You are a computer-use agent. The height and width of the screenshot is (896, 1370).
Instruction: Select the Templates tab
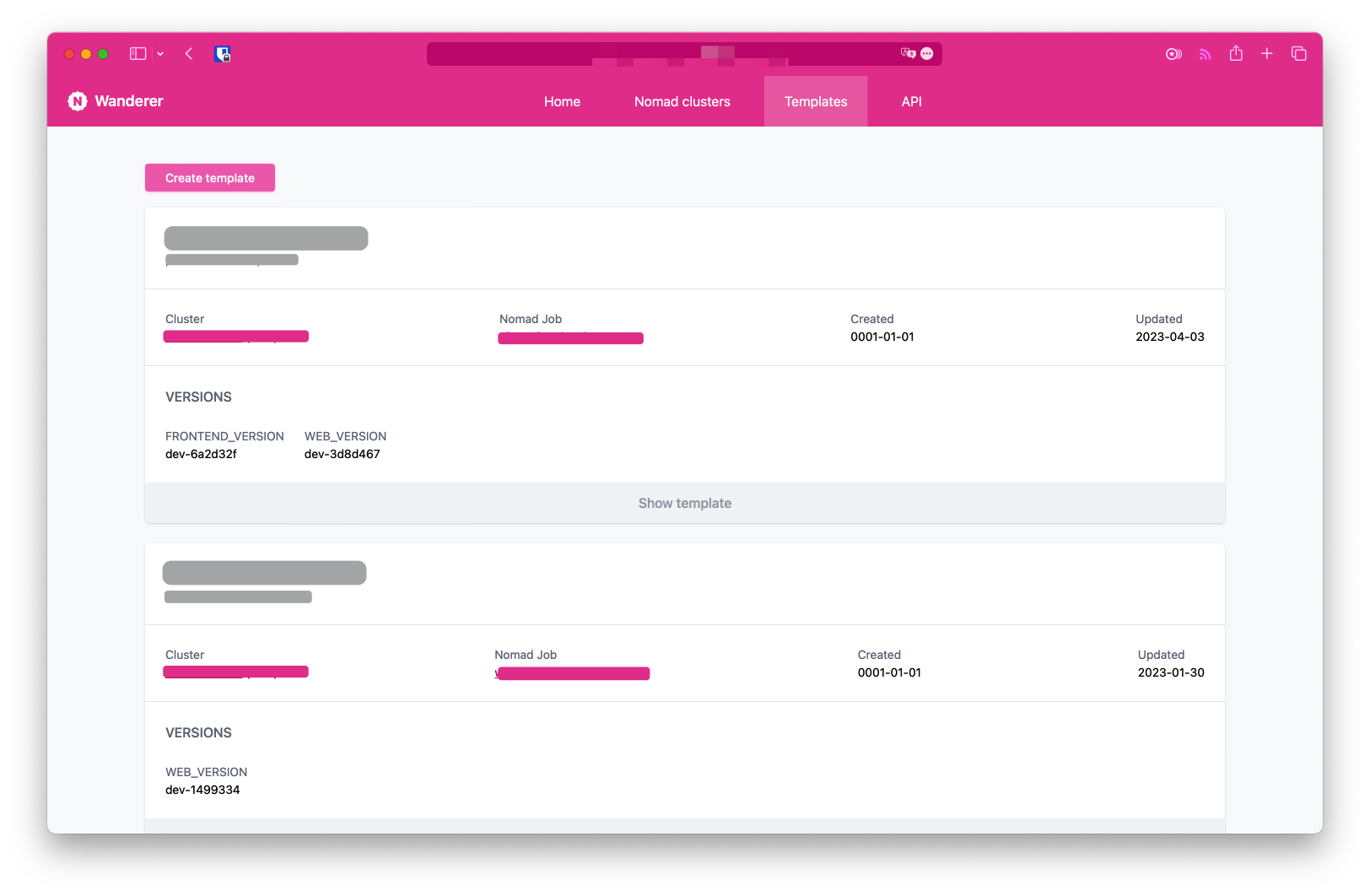point(816,101)
